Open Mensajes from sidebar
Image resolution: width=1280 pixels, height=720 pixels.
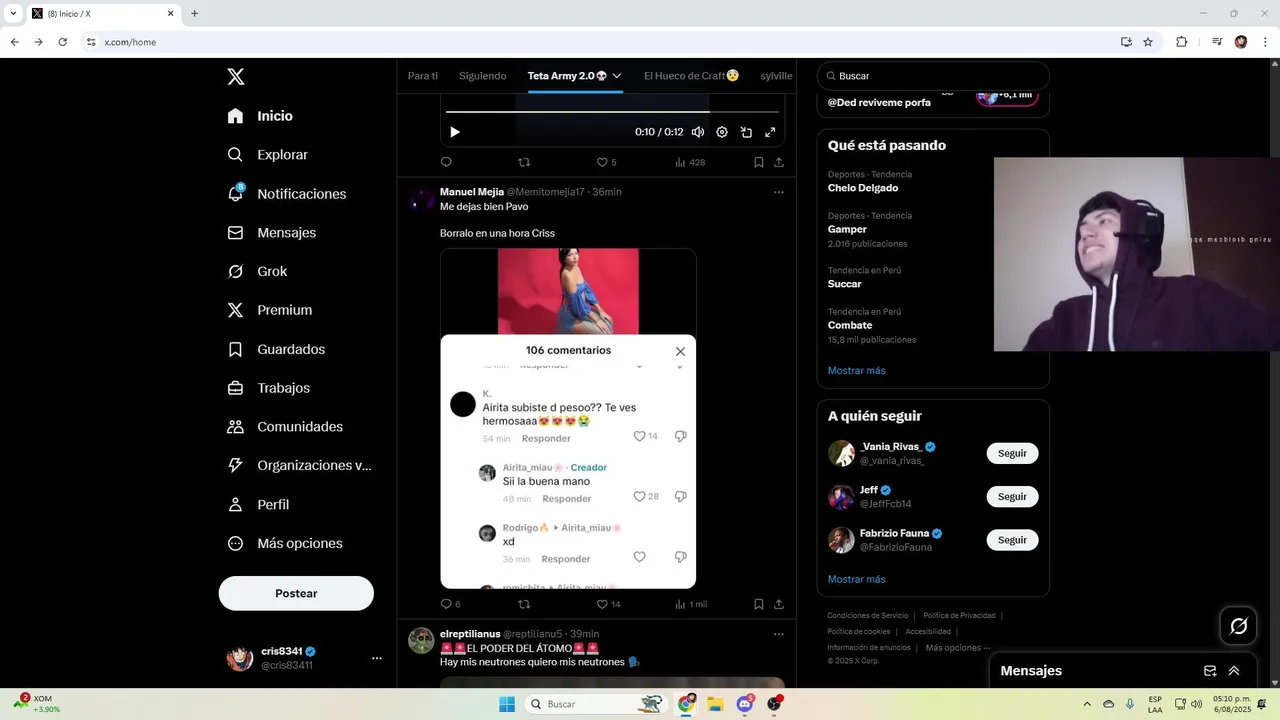pyautogui.click(x=272, y=232)
